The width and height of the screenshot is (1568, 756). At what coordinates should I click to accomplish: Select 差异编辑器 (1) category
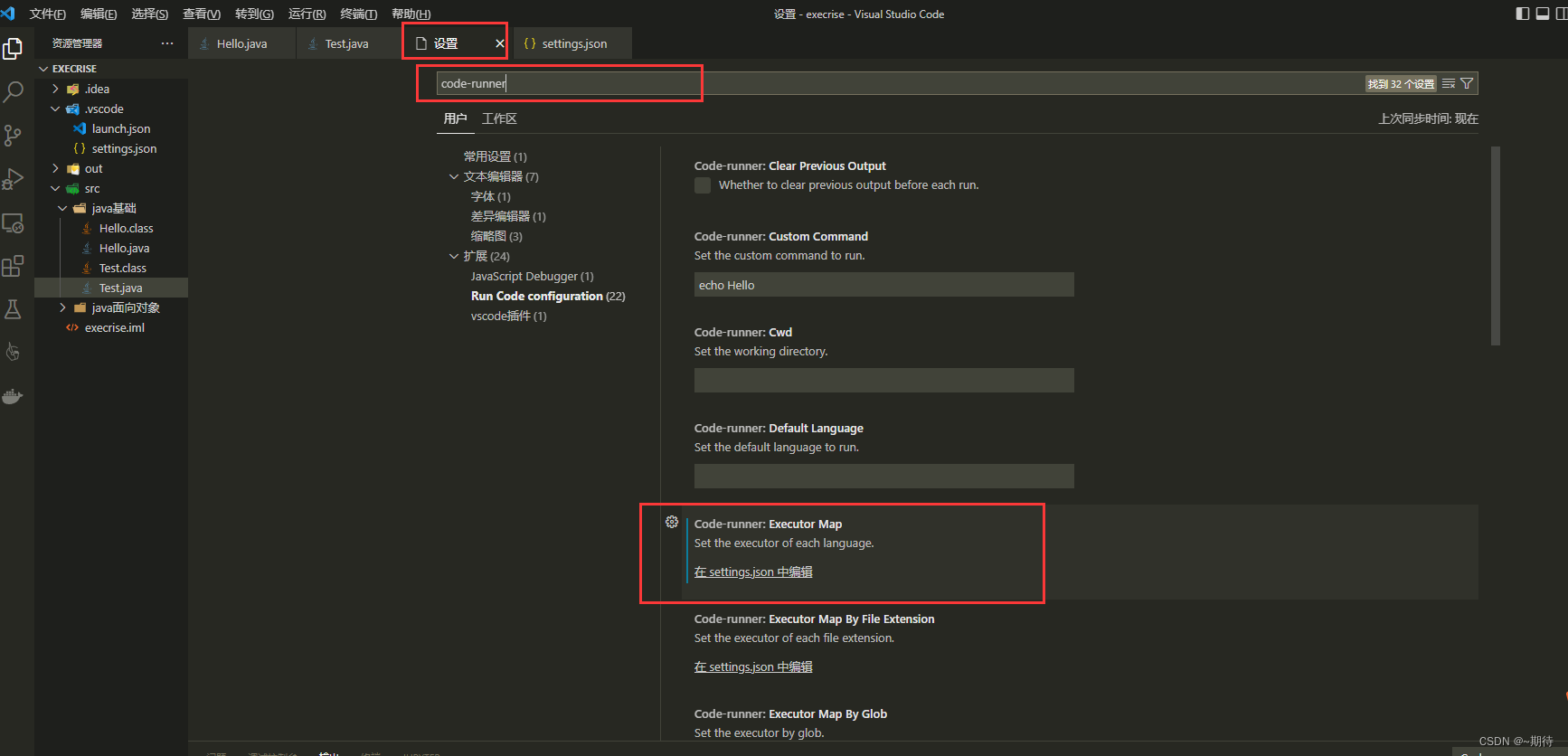(508, 216)
